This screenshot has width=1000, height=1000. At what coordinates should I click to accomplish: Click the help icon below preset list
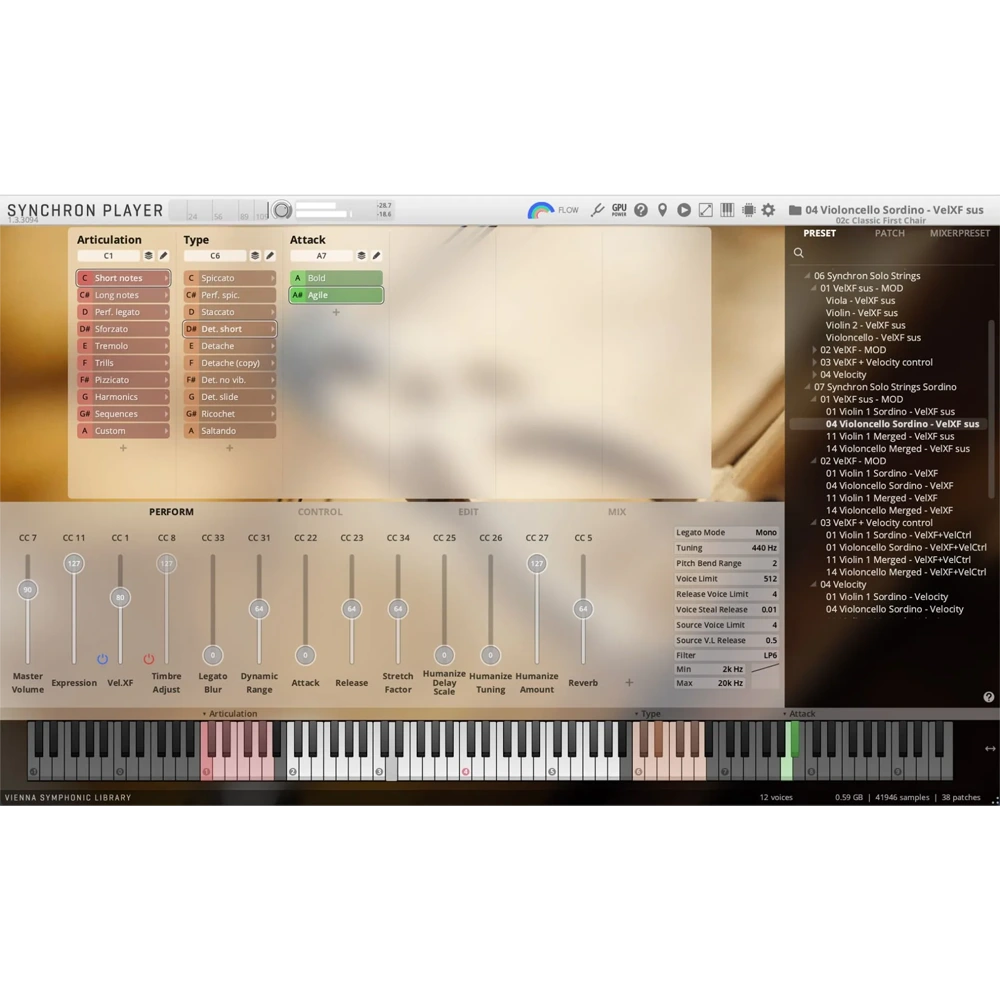[988, 697]
